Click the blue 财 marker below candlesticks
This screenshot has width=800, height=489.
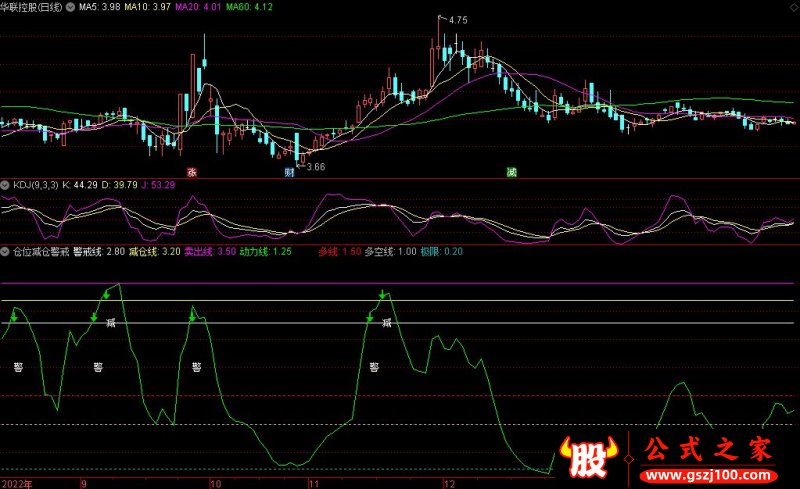pyautogui.click(x=289, y=172)
